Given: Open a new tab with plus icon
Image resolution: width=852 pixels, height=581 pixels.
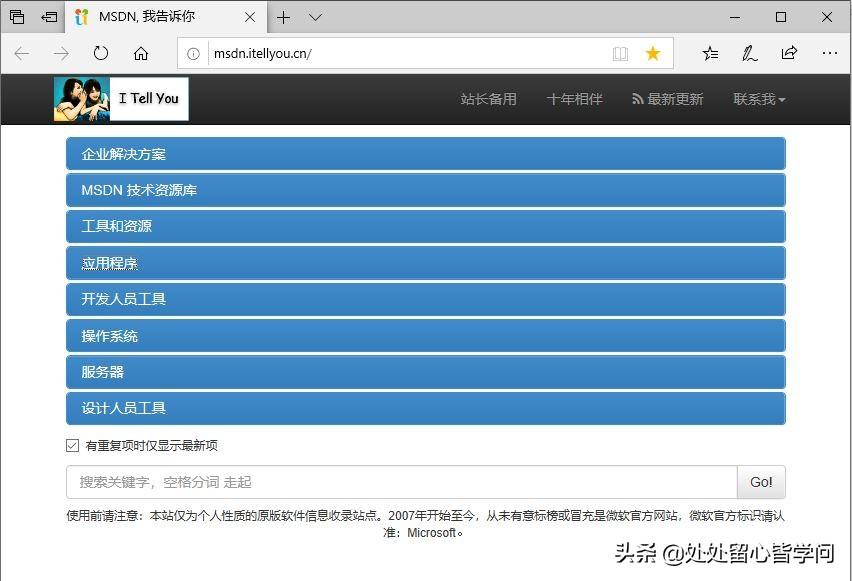Looking at the screenshot, I should click(x=284, y=17).
